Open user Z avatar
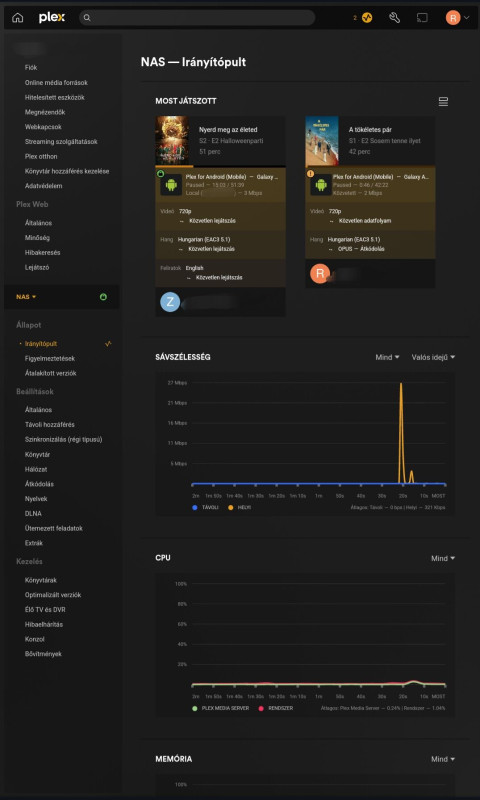The image size is (480, 800). tap(170, 302)
